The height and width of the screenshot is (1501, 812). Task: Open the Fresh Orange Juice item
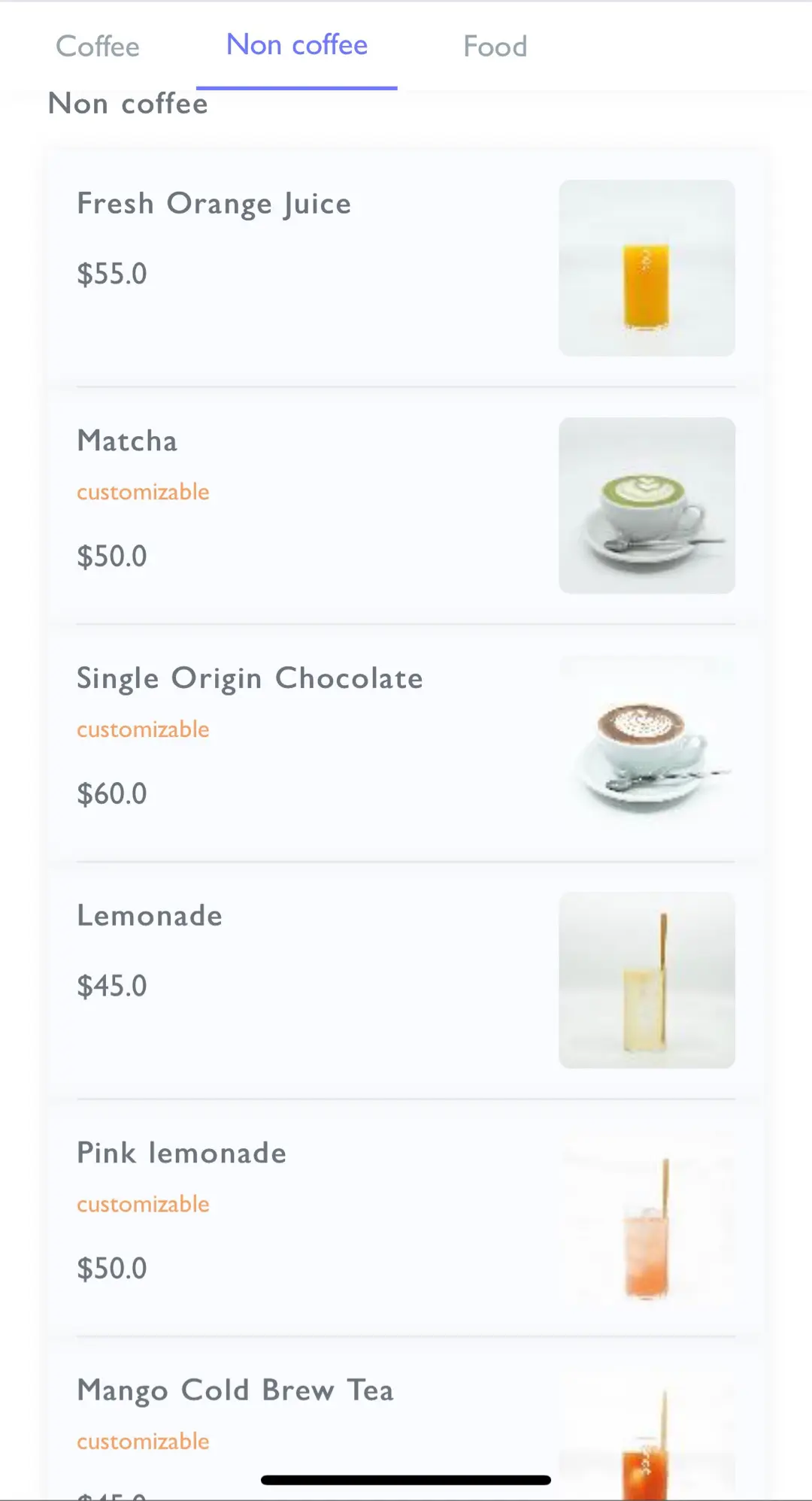[214, 204]
